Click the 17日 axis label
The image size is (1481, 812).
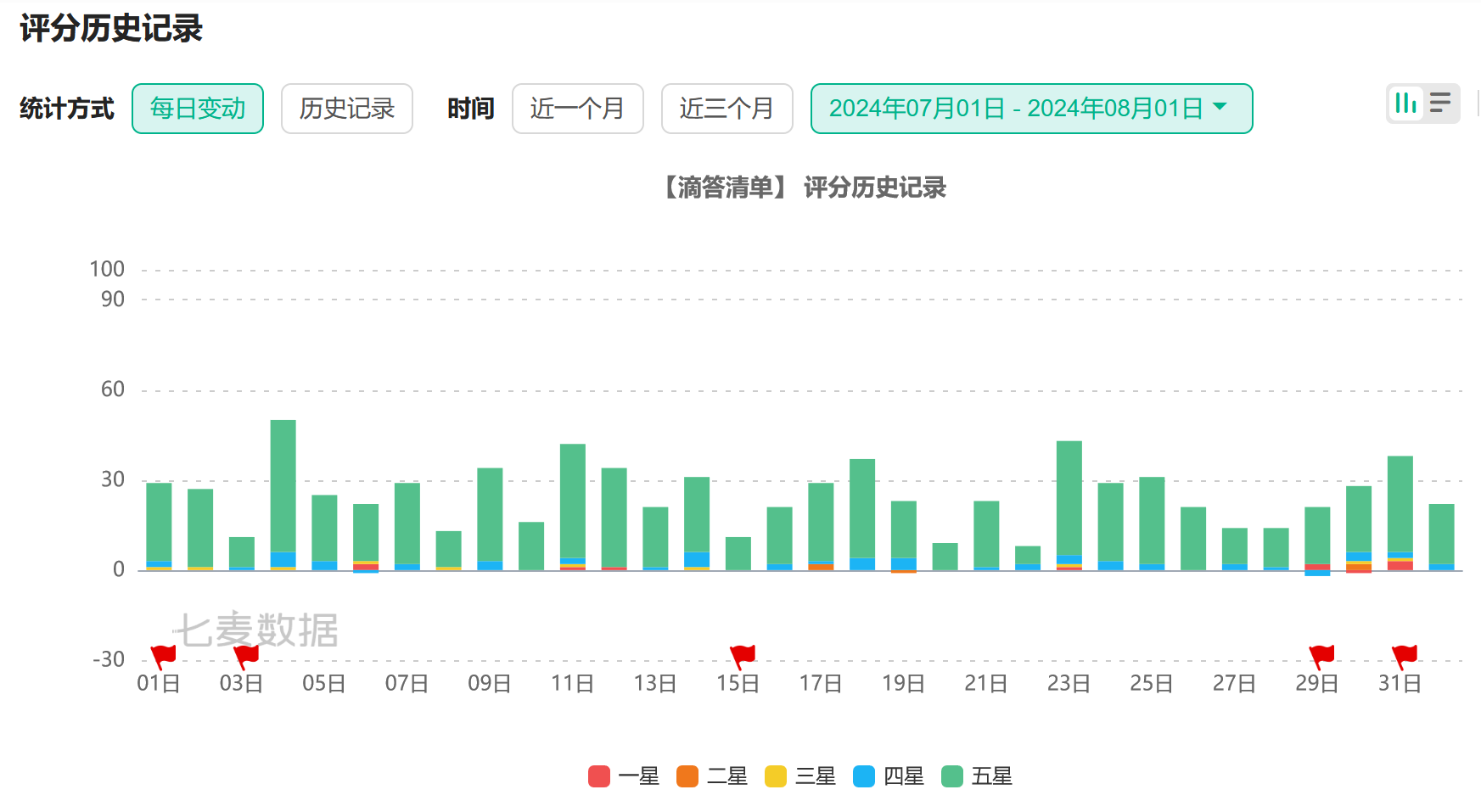tap(821, 683)
